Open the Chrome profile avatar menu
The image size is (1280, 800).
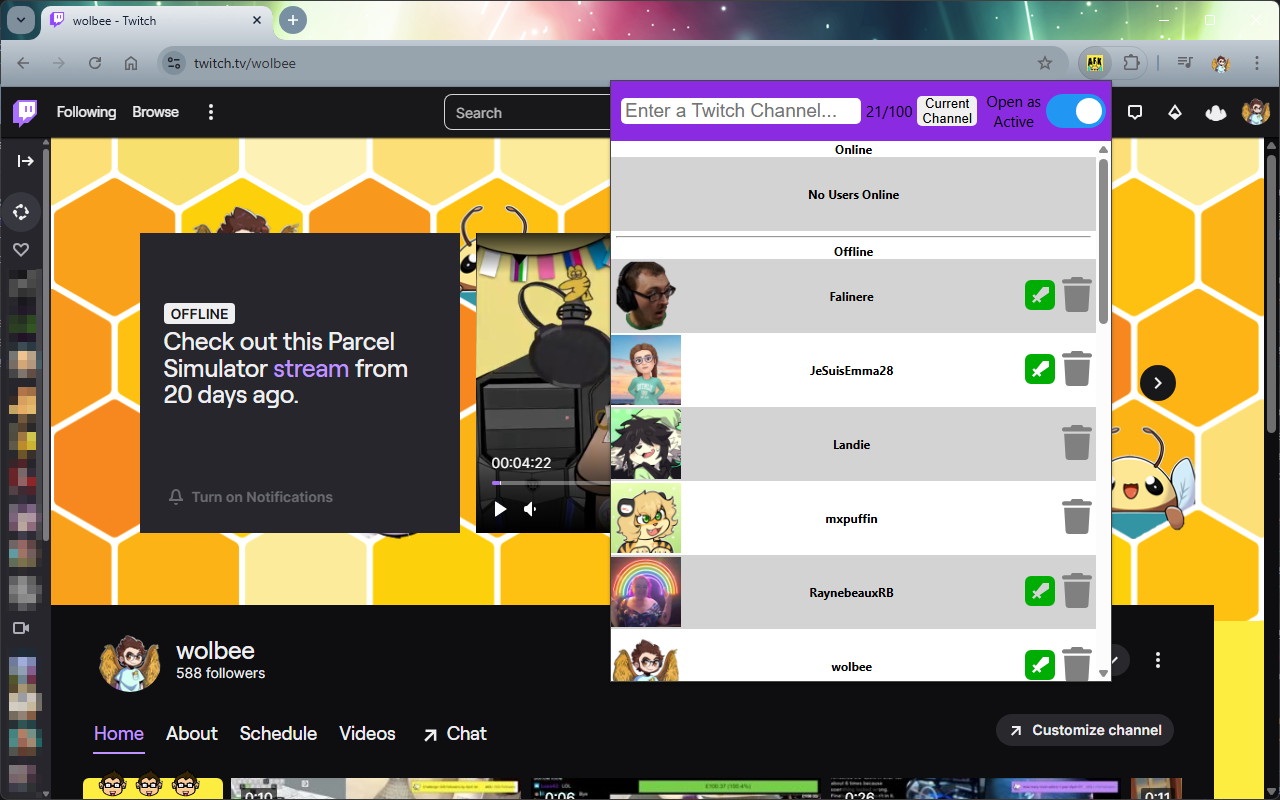[1221, 63]
